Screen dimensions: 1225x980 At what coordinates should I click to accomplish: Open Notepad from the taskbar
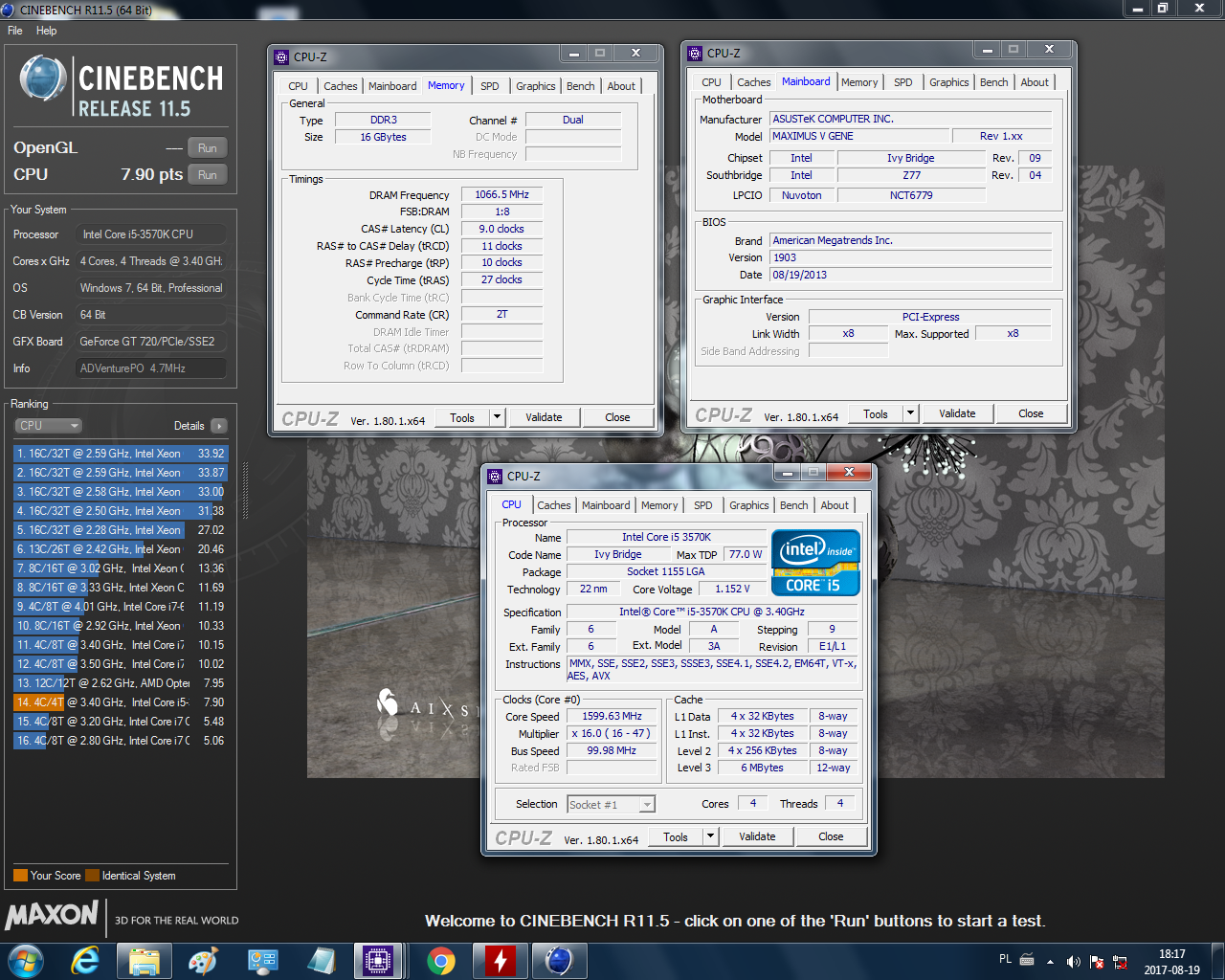(x=322, y=961)
